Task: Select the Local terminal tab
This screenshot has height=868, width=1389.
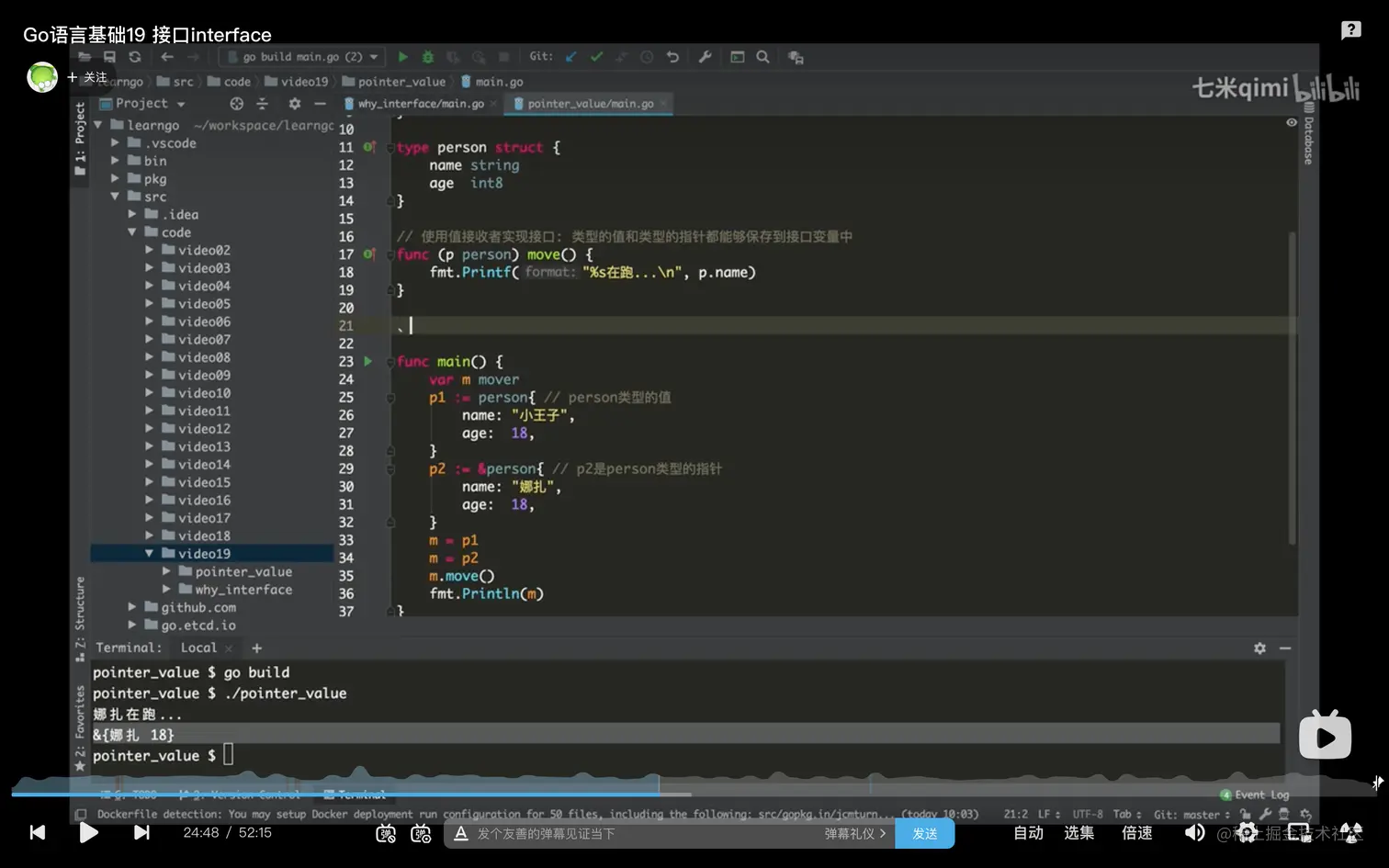Action: coord(198,648)
